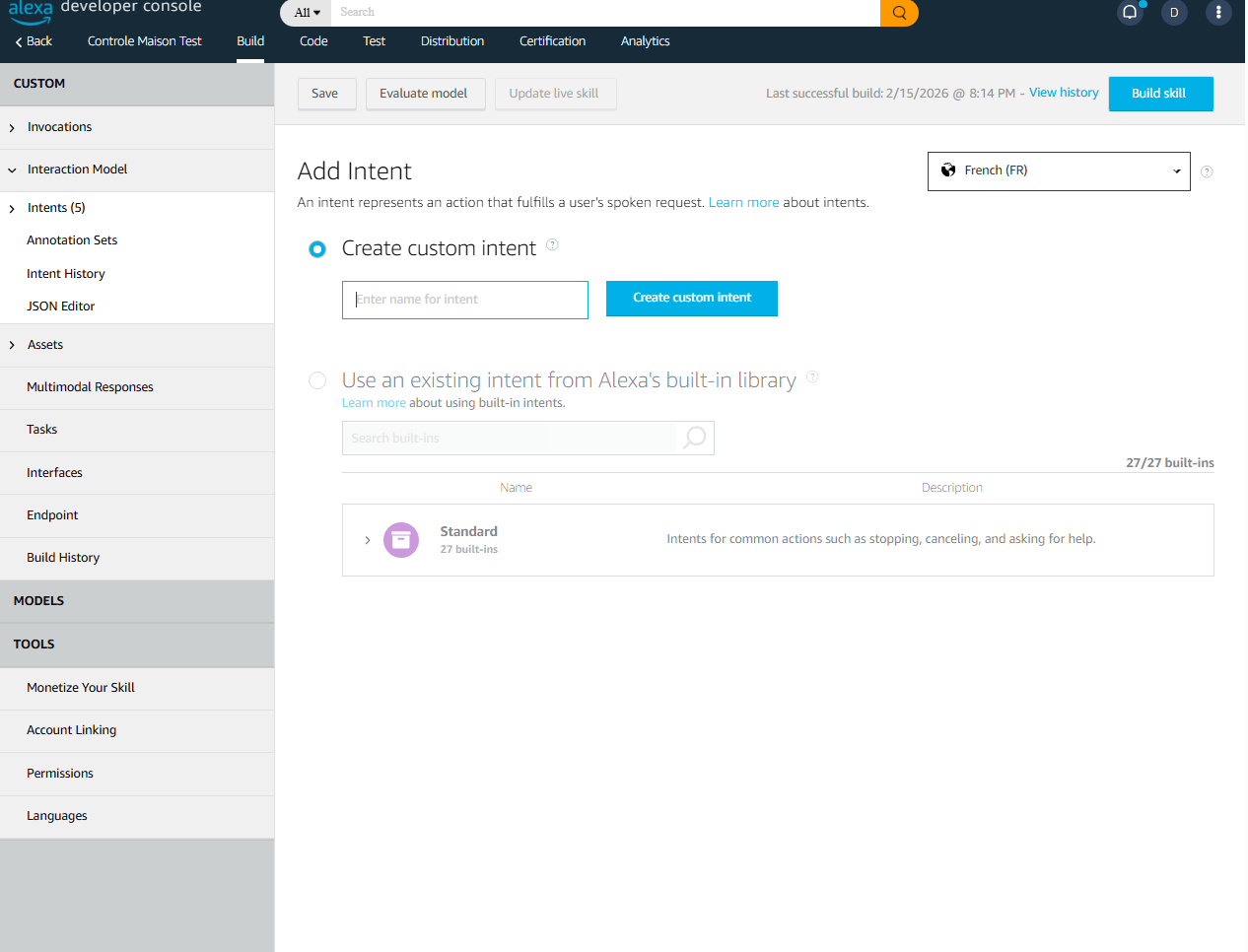Click help icon next to Create custom intent
The height and width of the screenshot is (952, 1248).
(552, 245)
